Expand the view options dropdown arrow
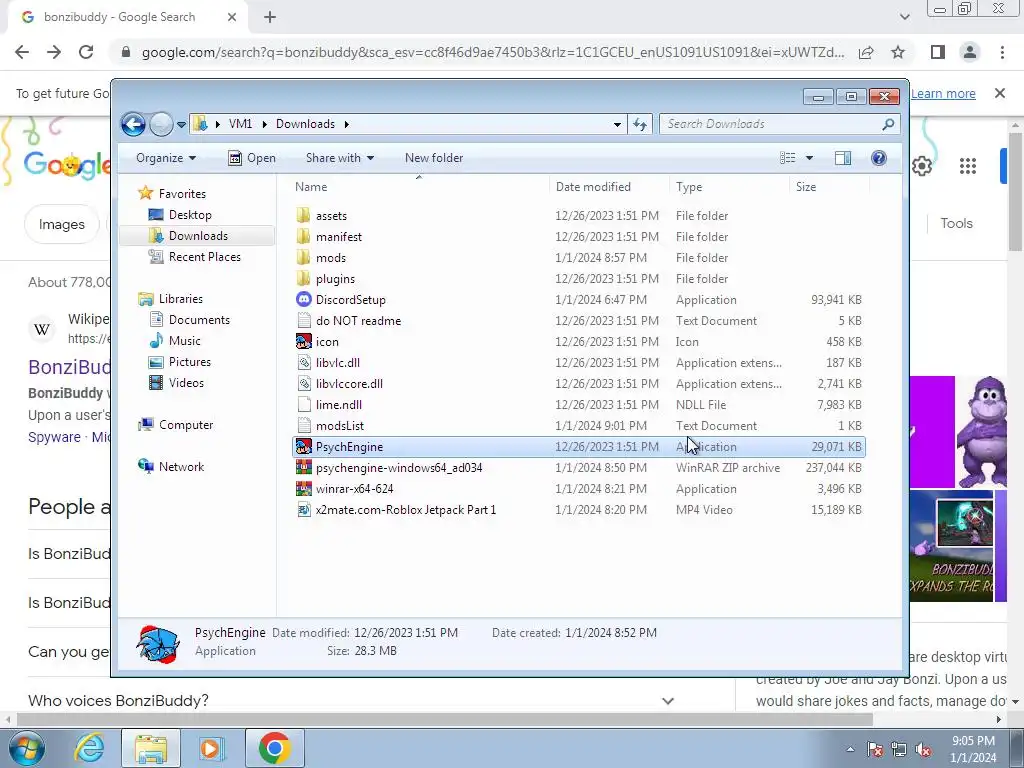Image resolution: width=1024 pixels, height=768 pixels. click(x=809, y=158)
